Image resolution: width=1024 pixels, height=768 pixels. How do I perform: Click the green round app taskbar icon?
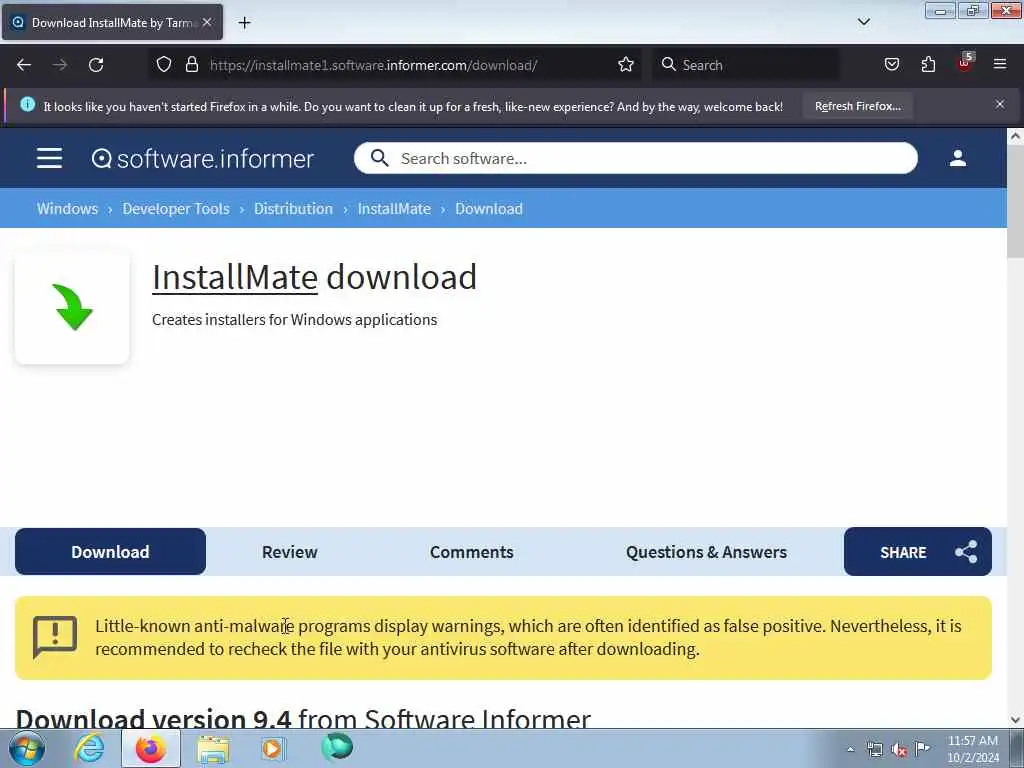pos(337,746)
